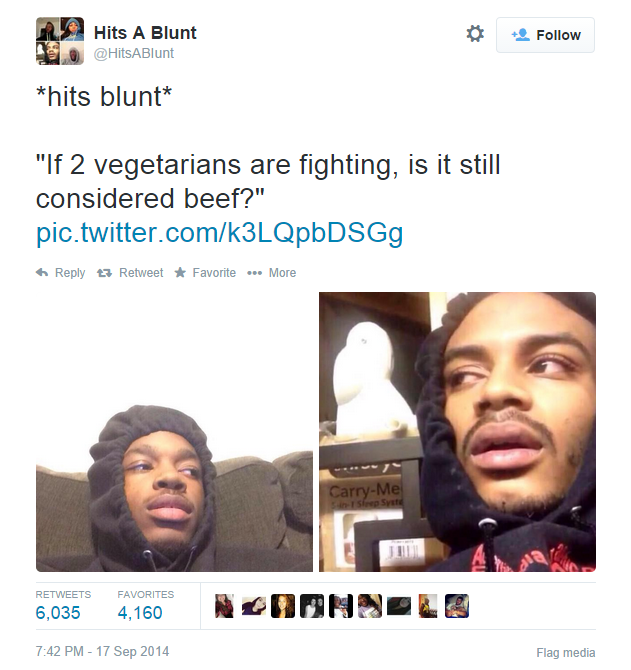Retweet this tweet via retweet icon
Image resolution: width=631 pixels, height=670 pixels.
[104, 273]
